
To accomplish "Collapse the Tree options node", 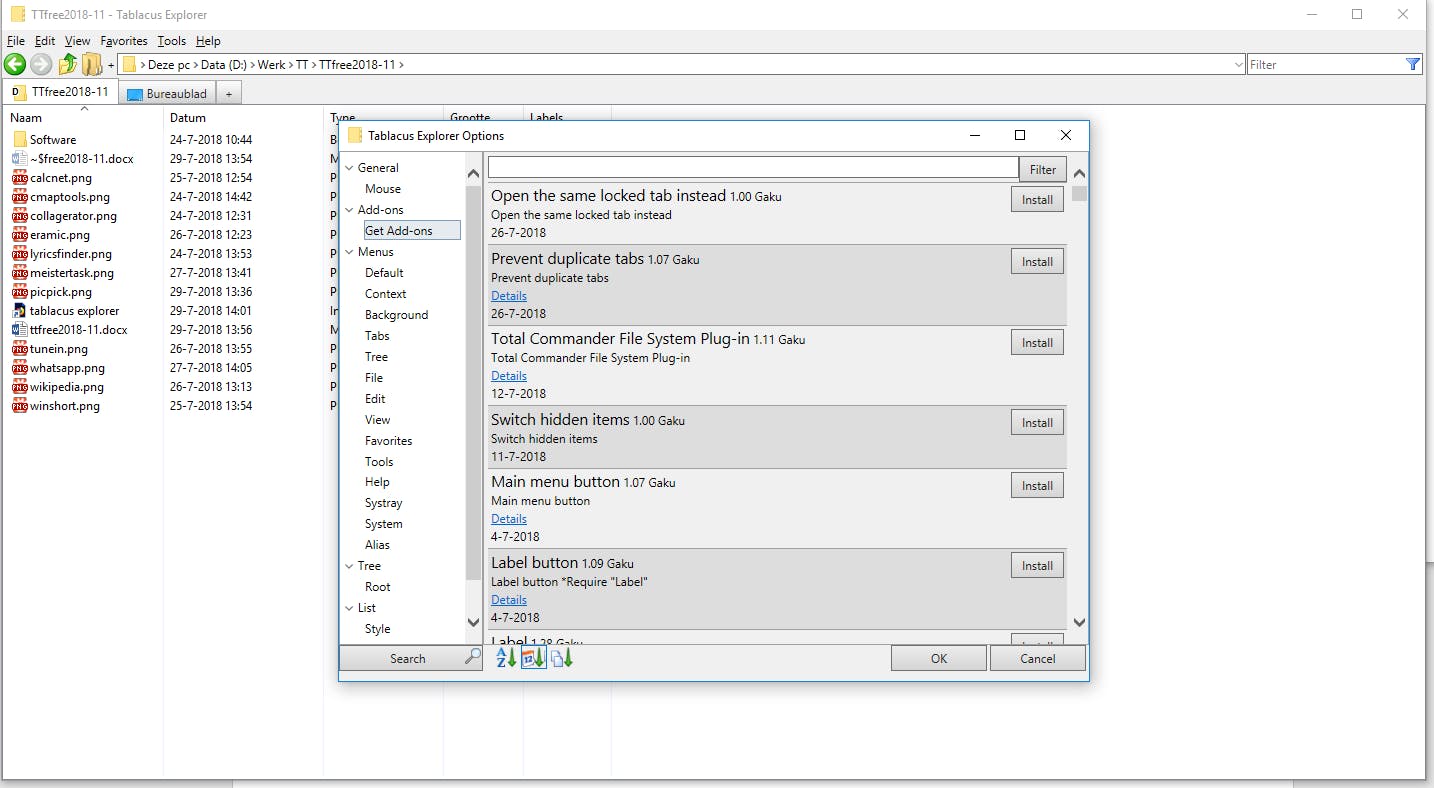I will 350,566.
